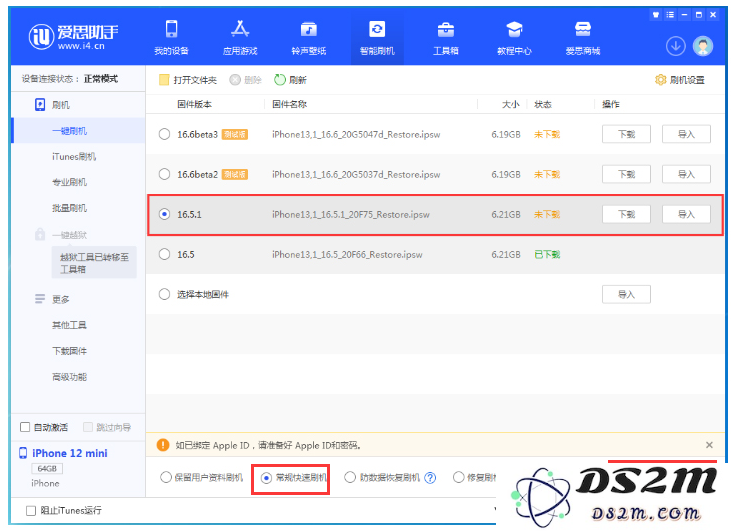
Task: Click 下载 button for 16.5.1
Action: coord(626,214)
